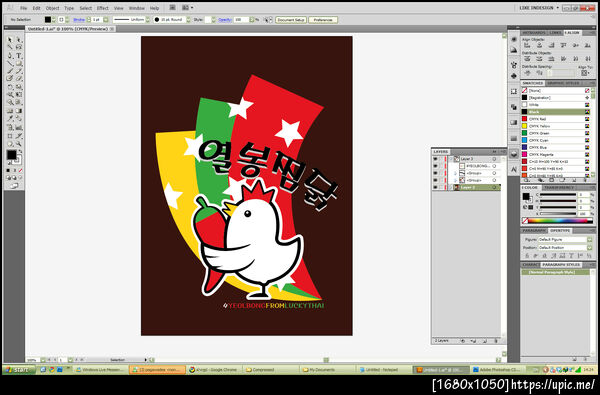Create new layer from Layers panel footer

click(484, 340)
